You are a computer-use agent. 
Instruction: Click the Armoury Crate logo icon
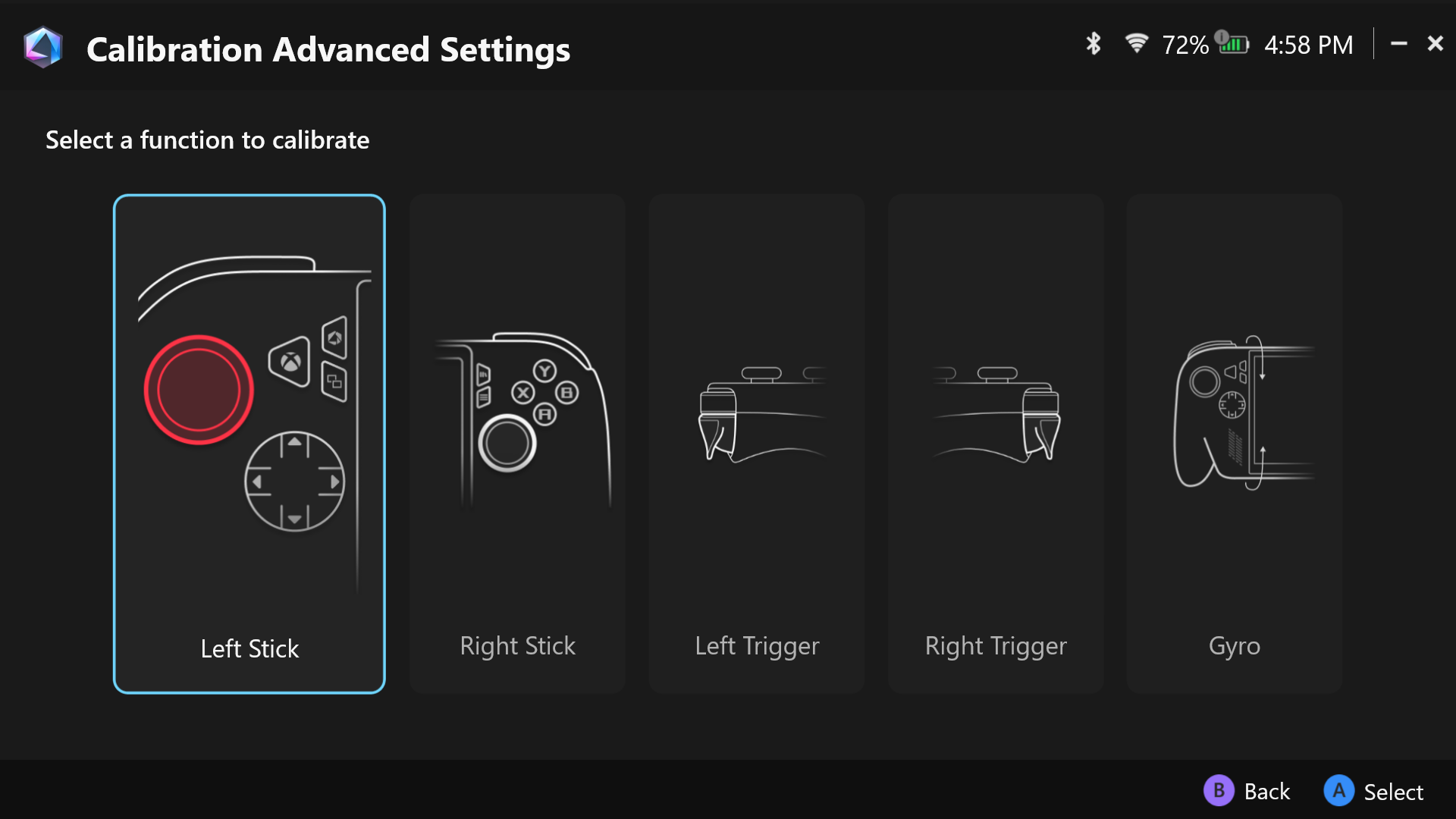pyautogui.click(x=42, y=47)
